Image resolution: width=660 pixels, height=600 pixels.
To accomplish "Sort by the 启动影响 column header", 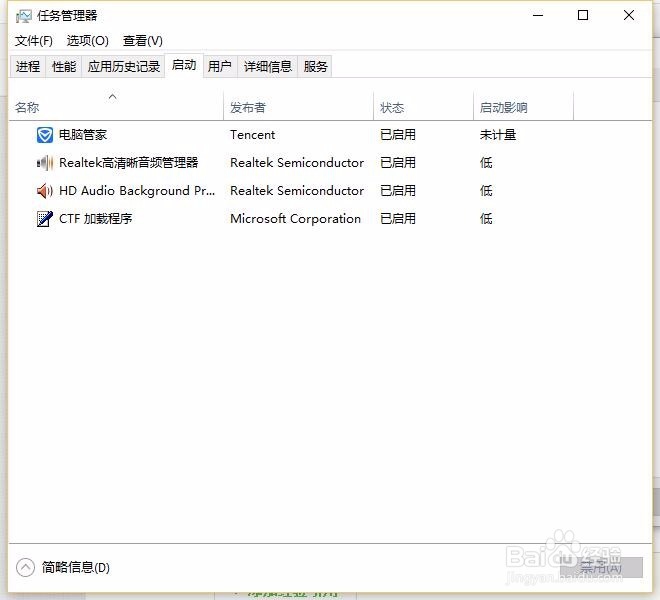I will (x=524, y=106).
